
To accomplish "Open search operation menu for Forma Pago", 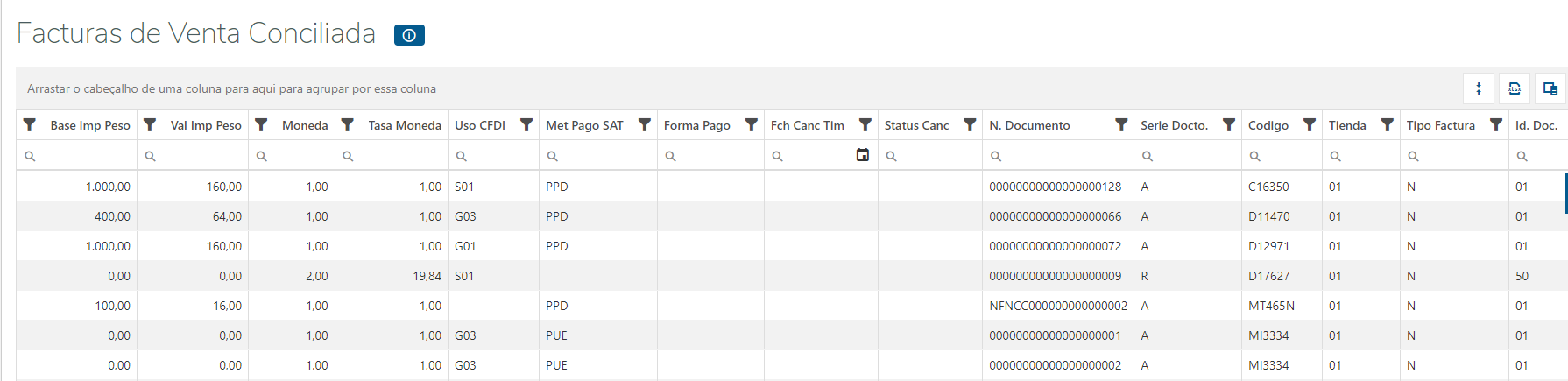I will (670, 156).
